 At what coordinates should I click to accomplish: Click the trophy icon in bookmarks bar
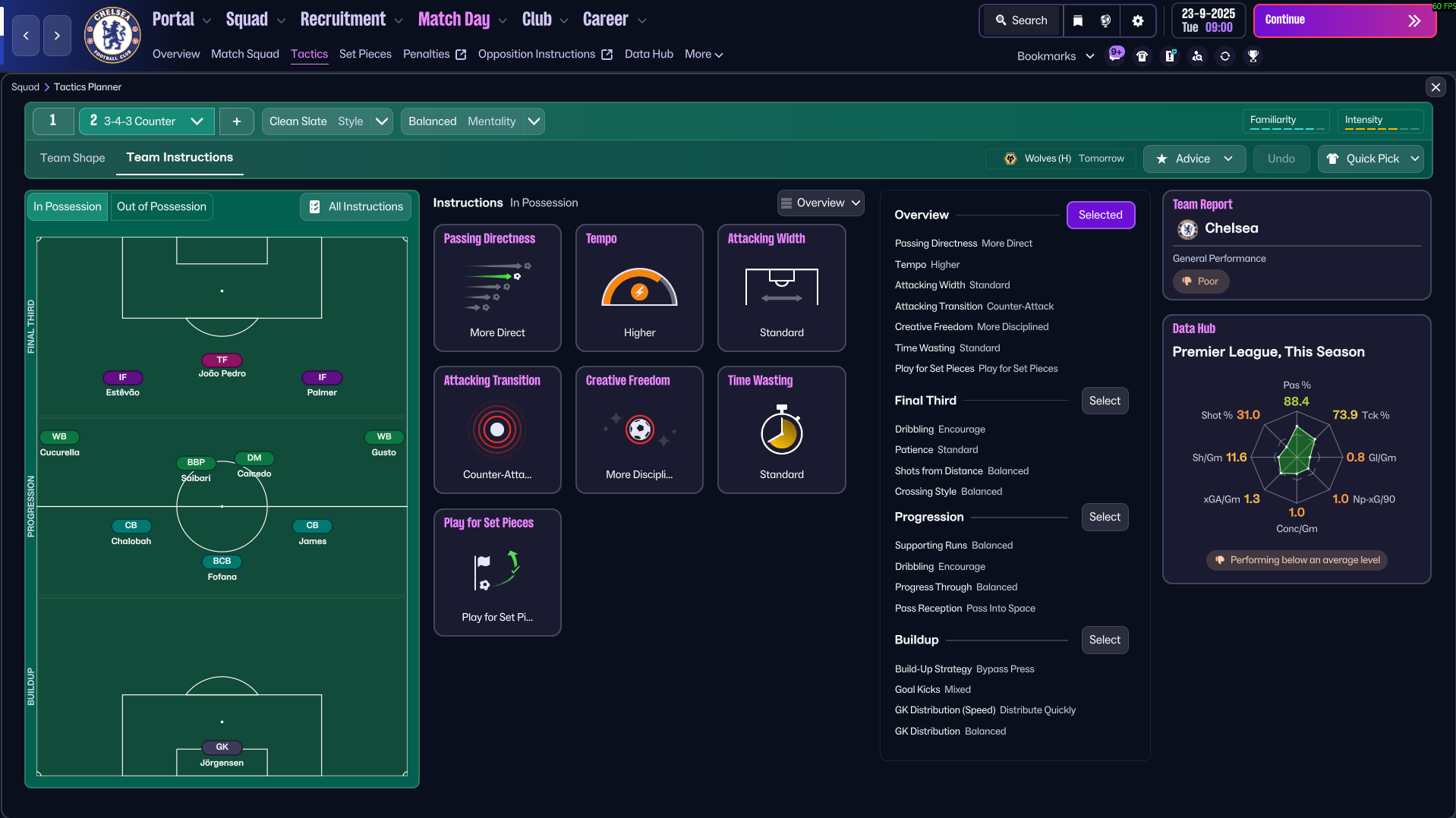pos(1253,56)
